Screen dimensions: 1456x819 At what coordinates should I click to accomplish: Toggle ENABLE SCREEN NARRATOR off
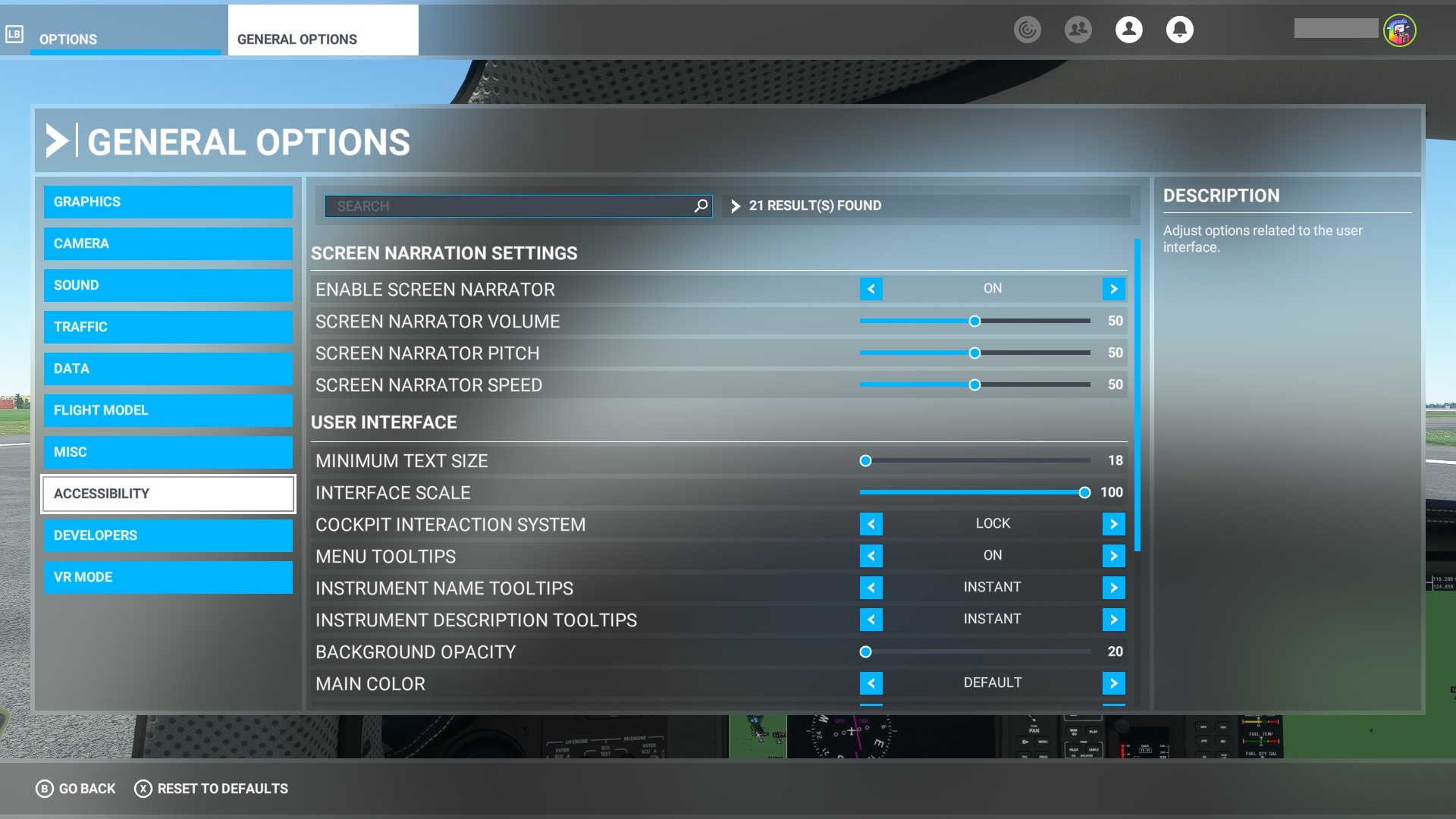[869, 289]
